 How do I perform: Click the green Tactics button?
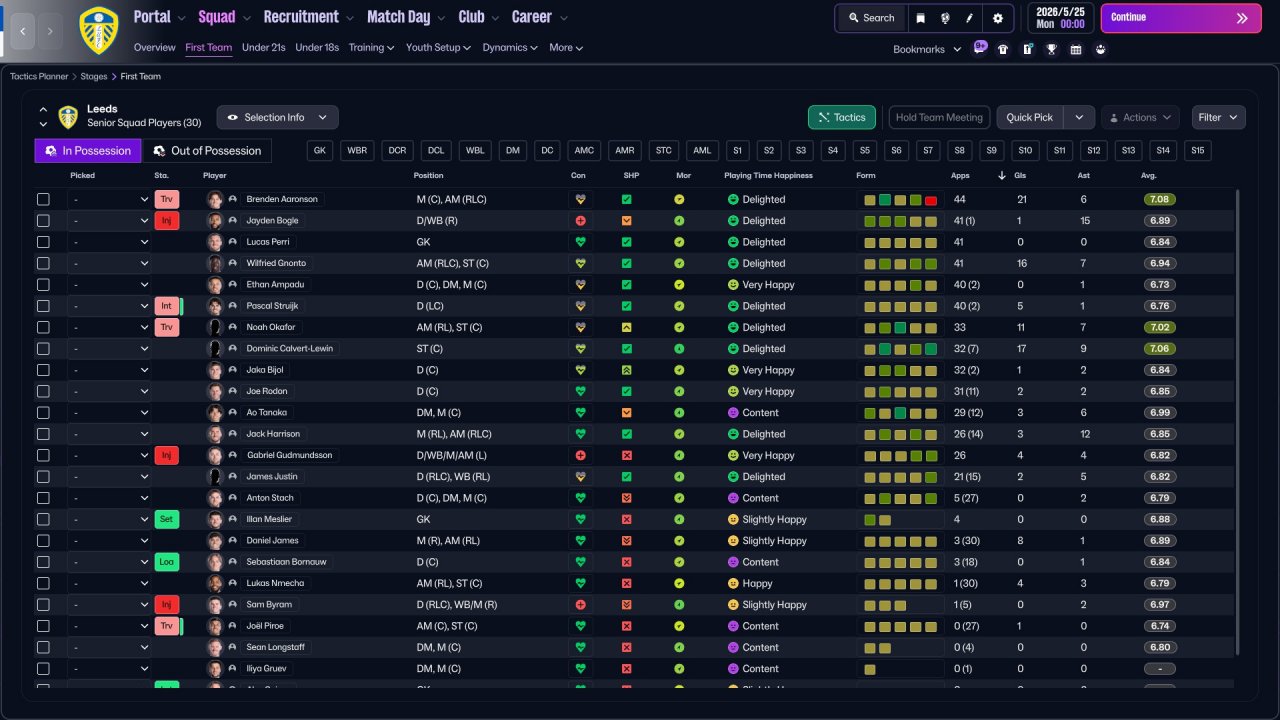841,117
